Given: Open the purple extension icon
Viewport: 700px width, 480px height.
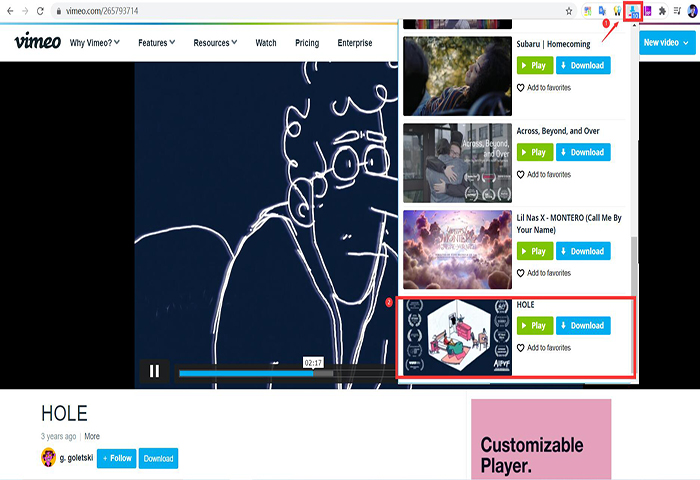Looking at the screenshot, I should 647,11.
